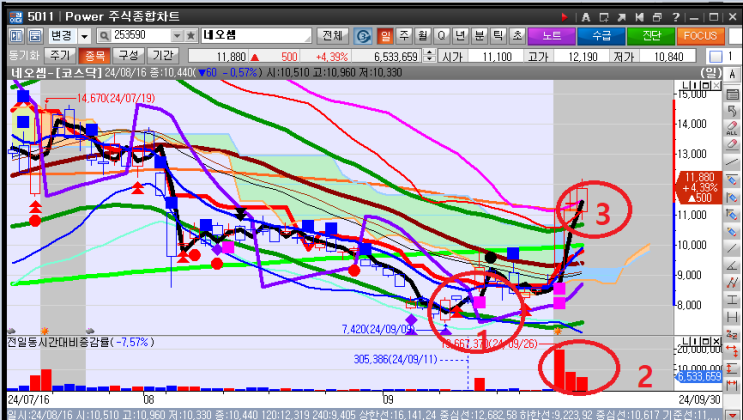The height and width of the screenshot is (420, 743).
Task: Select the monthly (월) period toggle
Action: coord(423,36)
